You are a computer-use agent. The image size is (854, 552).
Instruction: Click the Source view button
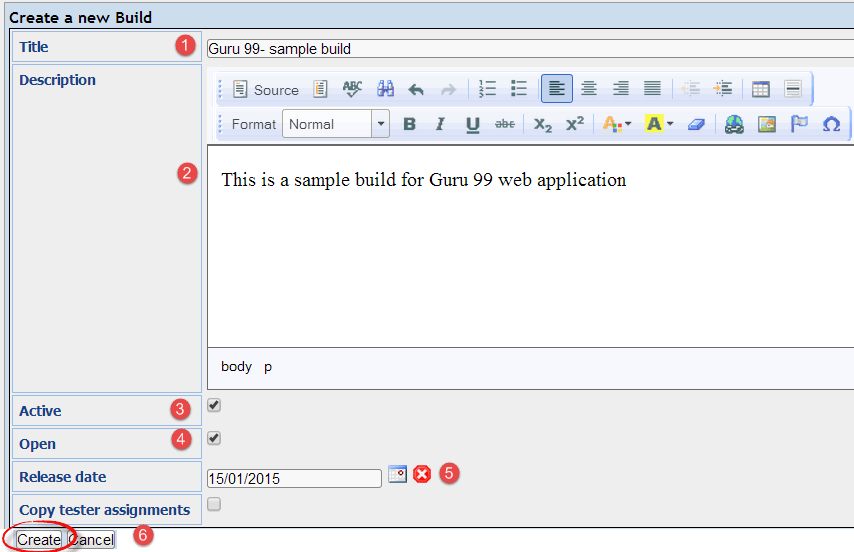click(x=265, y=89)
